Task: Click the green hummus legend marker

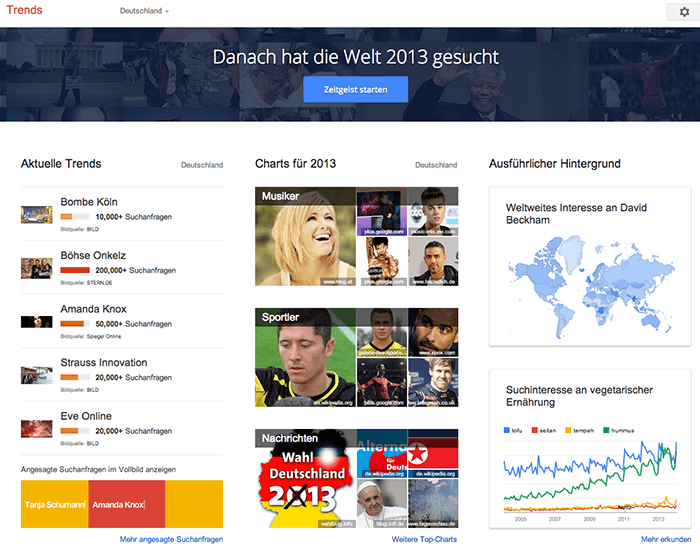Action: click(x=606, y=430)
